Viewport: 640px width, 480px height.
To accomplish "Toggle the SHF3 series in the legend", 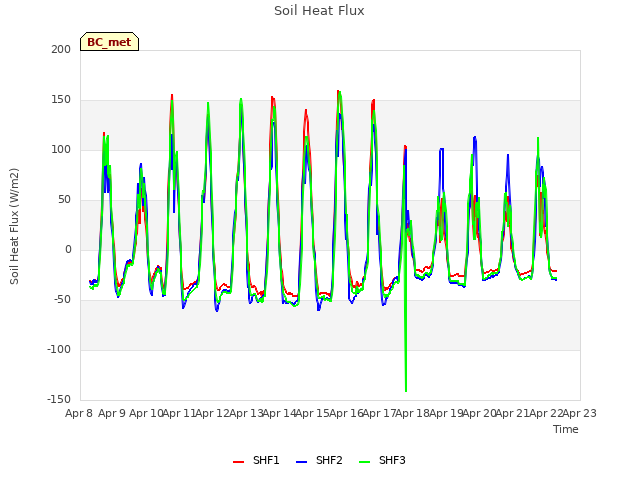I will (382, 460).
